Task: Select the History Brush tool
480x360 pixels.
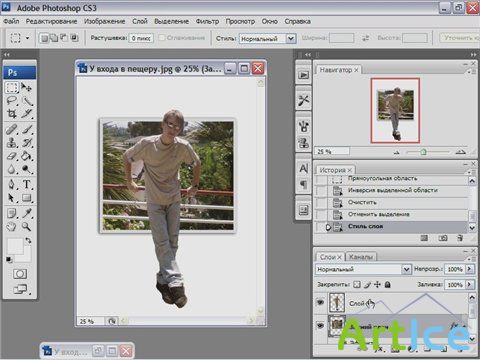Action: coord(27,143)
